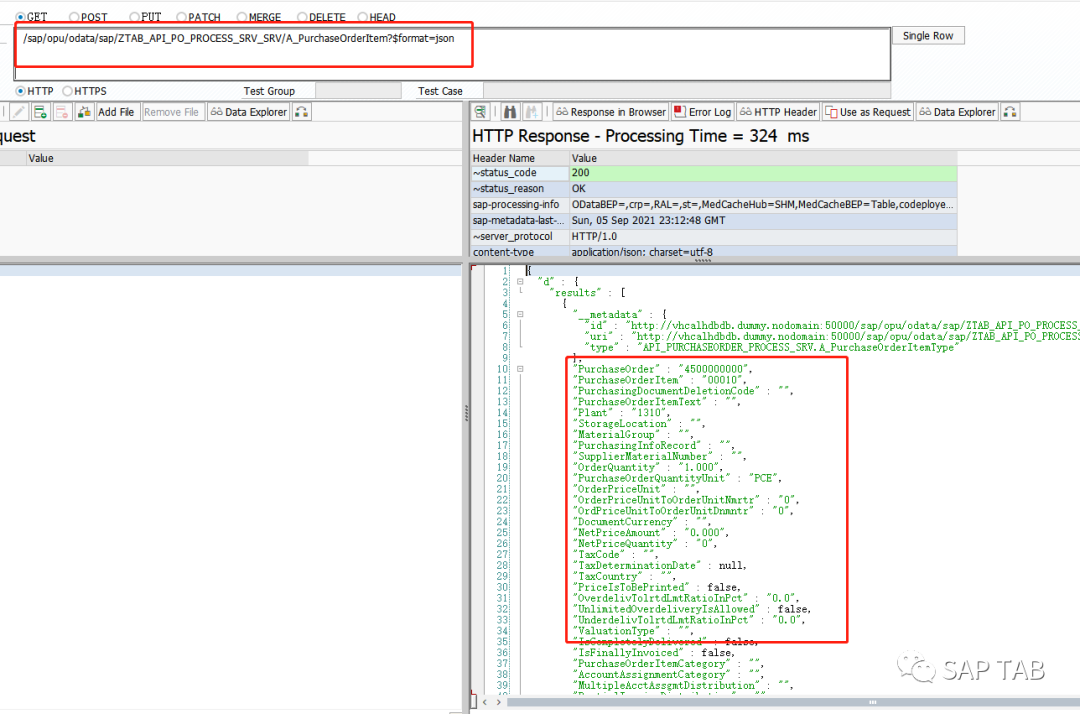The height and width of the screenshot is (714, 1080).
Task: Click the Single Row button
Action: point(928,36)
